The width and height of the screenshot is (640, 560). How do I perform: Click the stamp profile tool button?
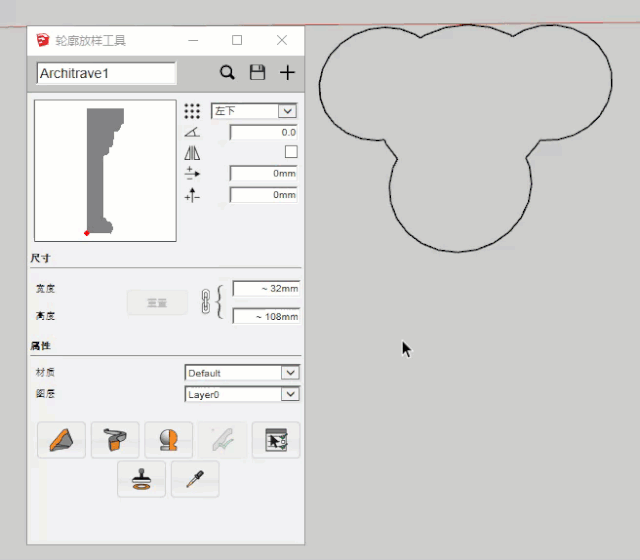tap(141, 479)
